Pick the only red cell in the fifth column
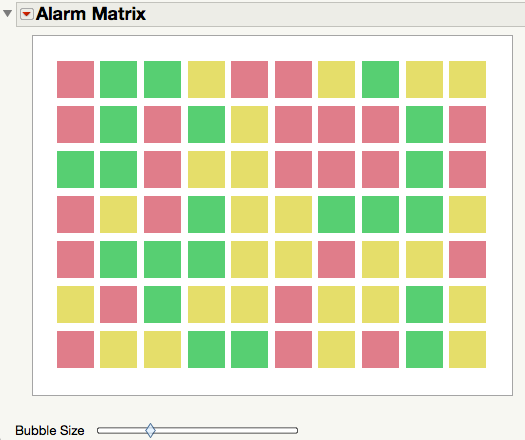Viewport: 525px width, 440px height. [x=249, y=79]
